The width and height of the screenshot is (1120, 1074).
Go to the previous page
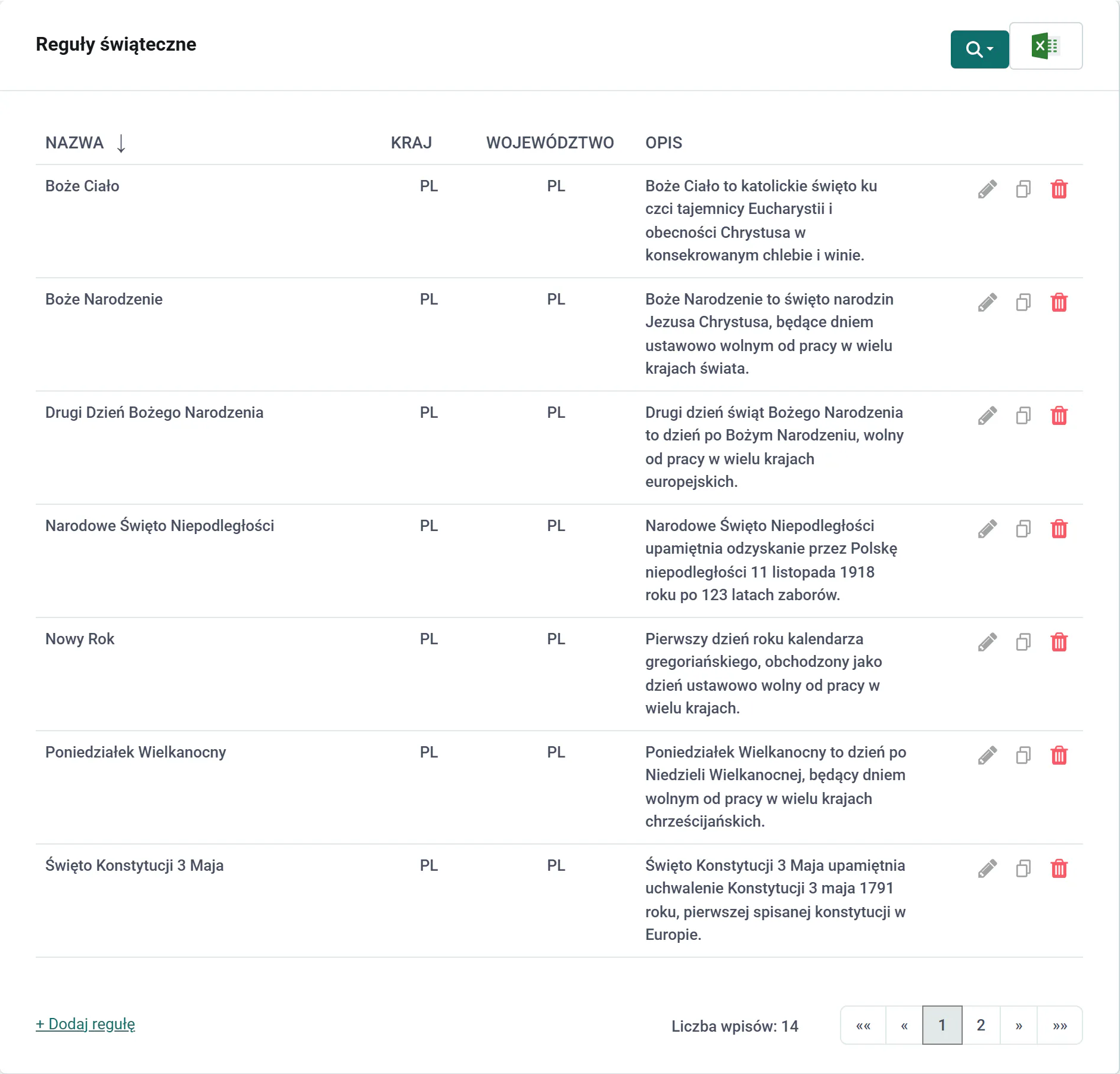(904, 1025)
